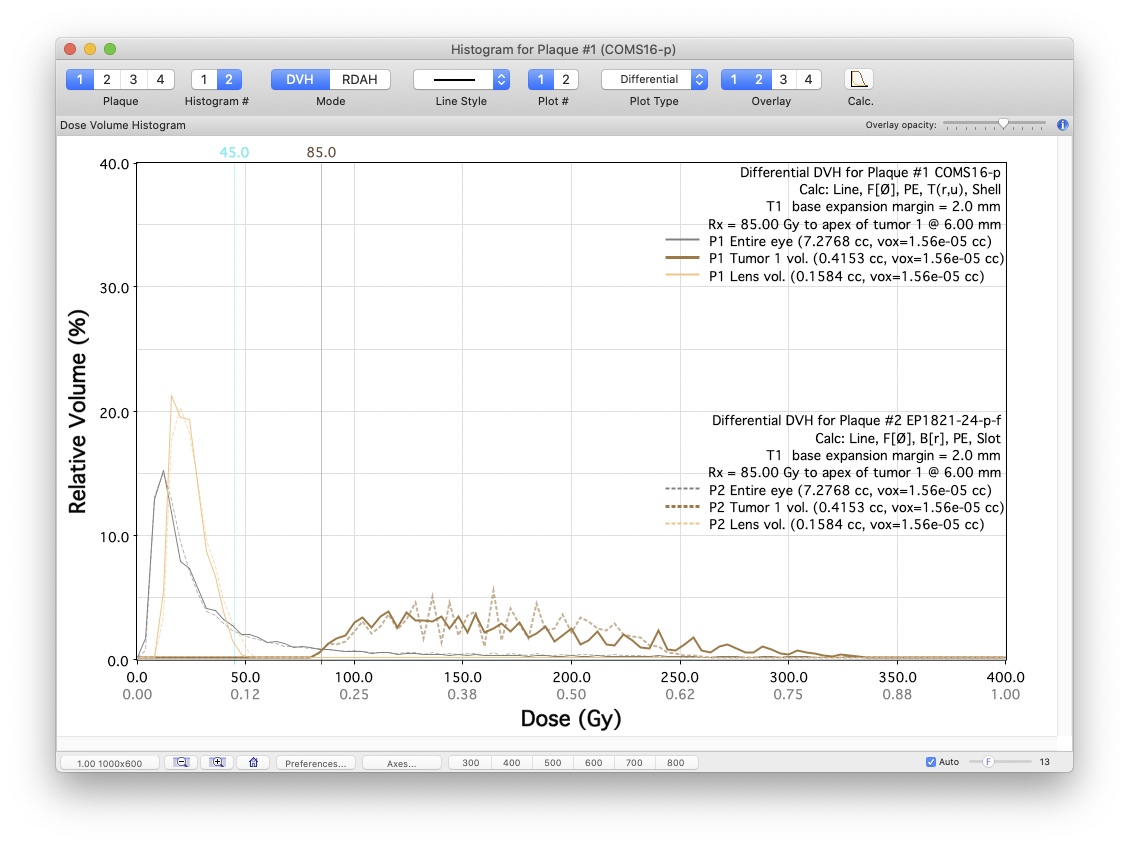Adjust the Overlay opacity slider
The image size is (1129, 846).
click(x=1003, y=124)
